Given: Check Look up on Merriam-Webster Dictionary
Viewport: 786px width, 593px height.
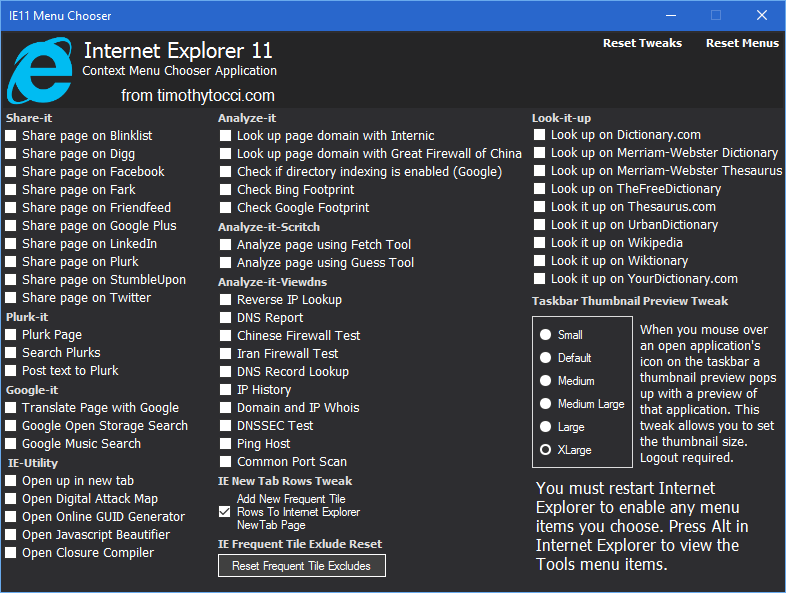Looking at the screenshot, I should pyautogui.click(x=539, y=153).
